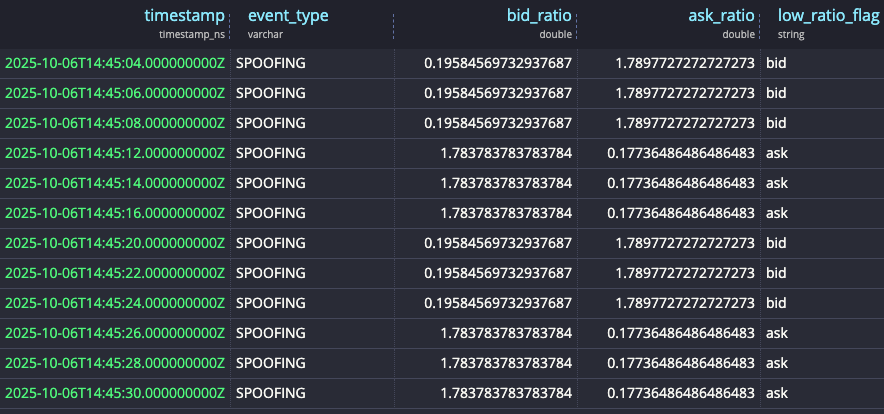
Task: Click the timestamp column header
Action: (x=185, y=16)
